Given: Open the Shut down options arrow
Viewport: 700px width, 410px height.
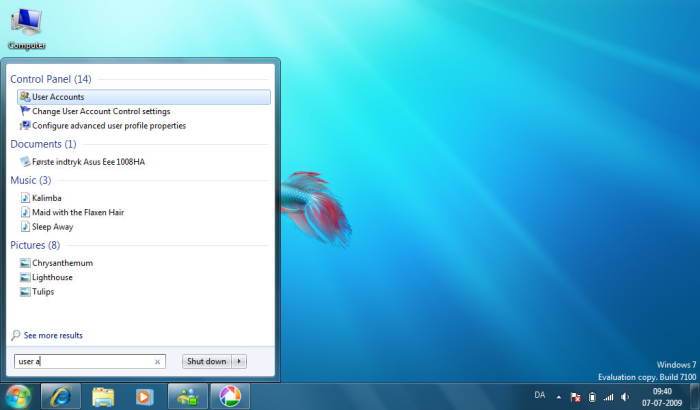Looking at the screenshot, I should (239, 361).
